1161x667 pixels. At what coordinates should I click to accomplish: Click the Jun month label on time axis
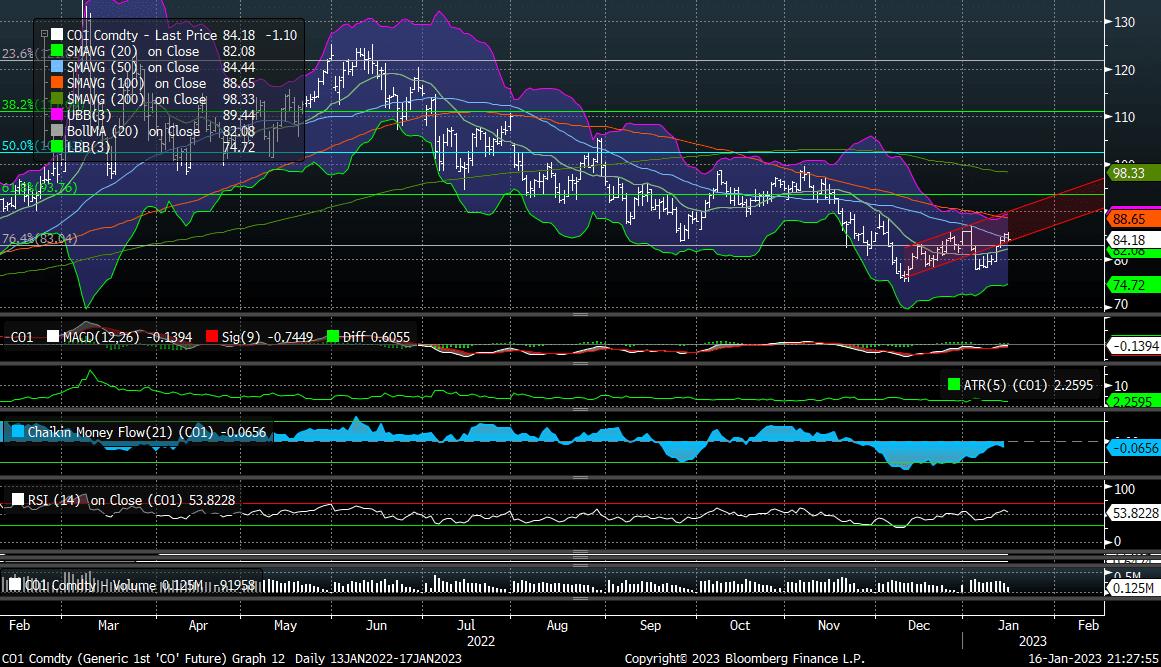pos(376,626)
